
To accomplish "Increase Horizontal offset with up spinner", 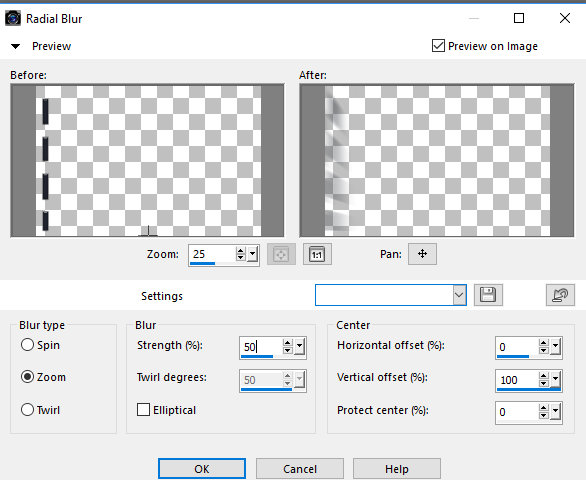I will [x=543, y=343].
